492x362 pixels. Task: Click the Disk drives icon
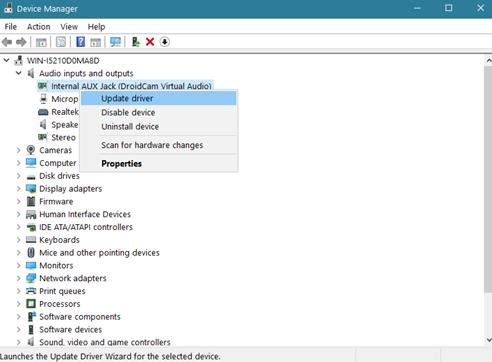pyautogui.click(x=31, y=176)
